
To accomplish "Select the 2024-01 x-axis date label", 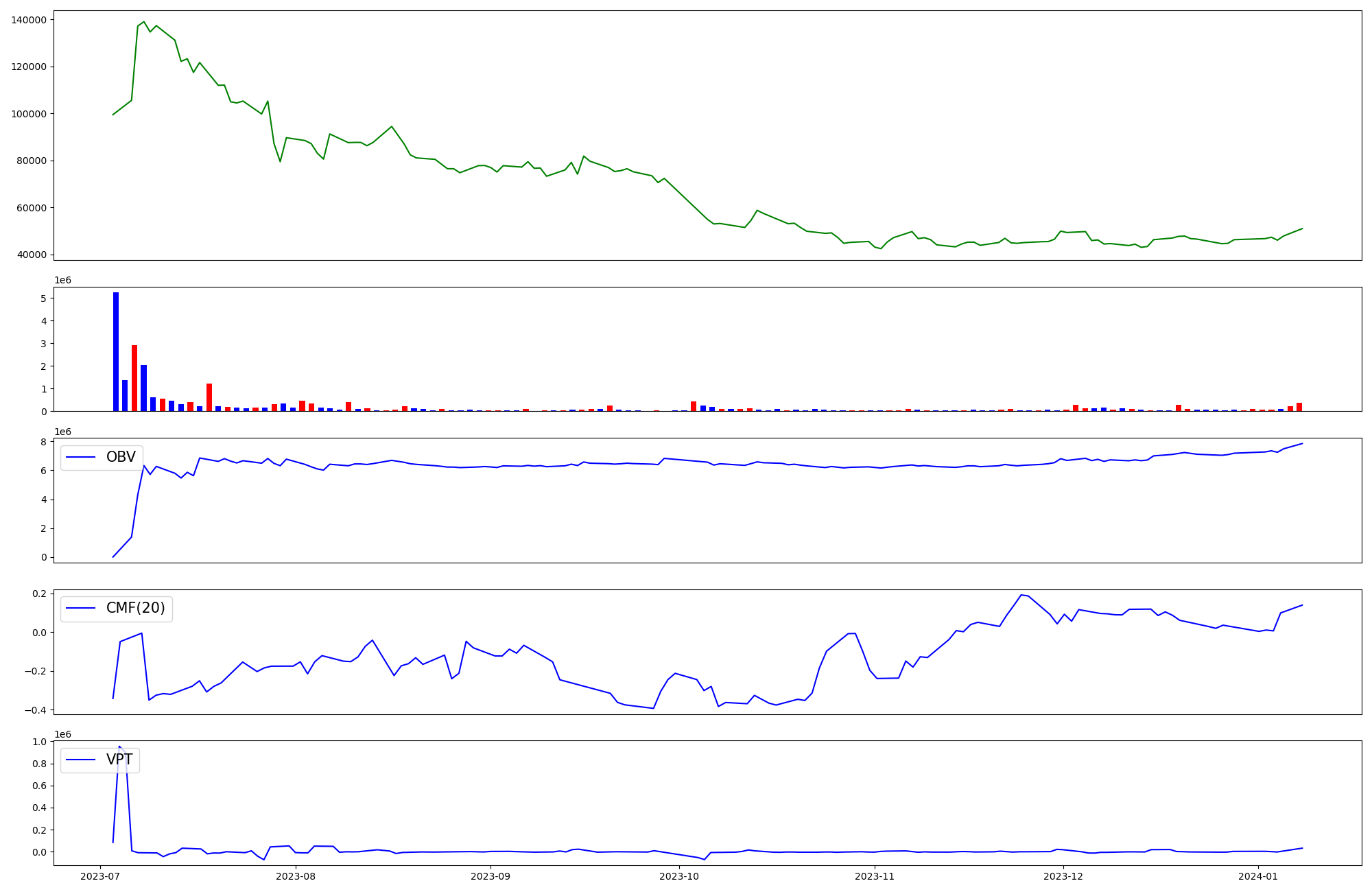I will pos(1259,876).
